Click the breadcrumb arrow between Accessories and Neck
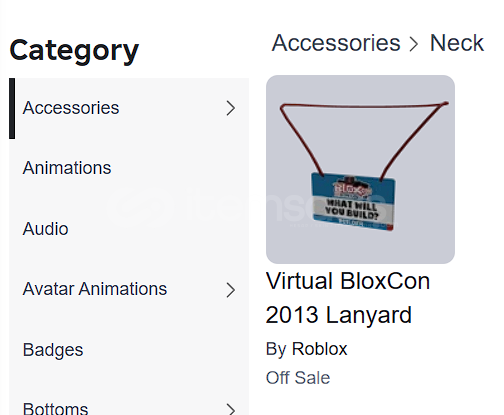Screen dimensions: 504x415 pos(414,44)
